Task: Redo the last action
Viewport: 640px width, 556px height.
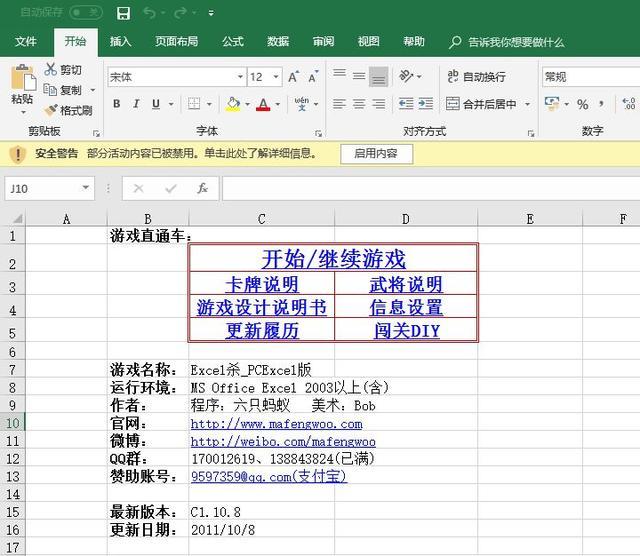Action: 180,13
